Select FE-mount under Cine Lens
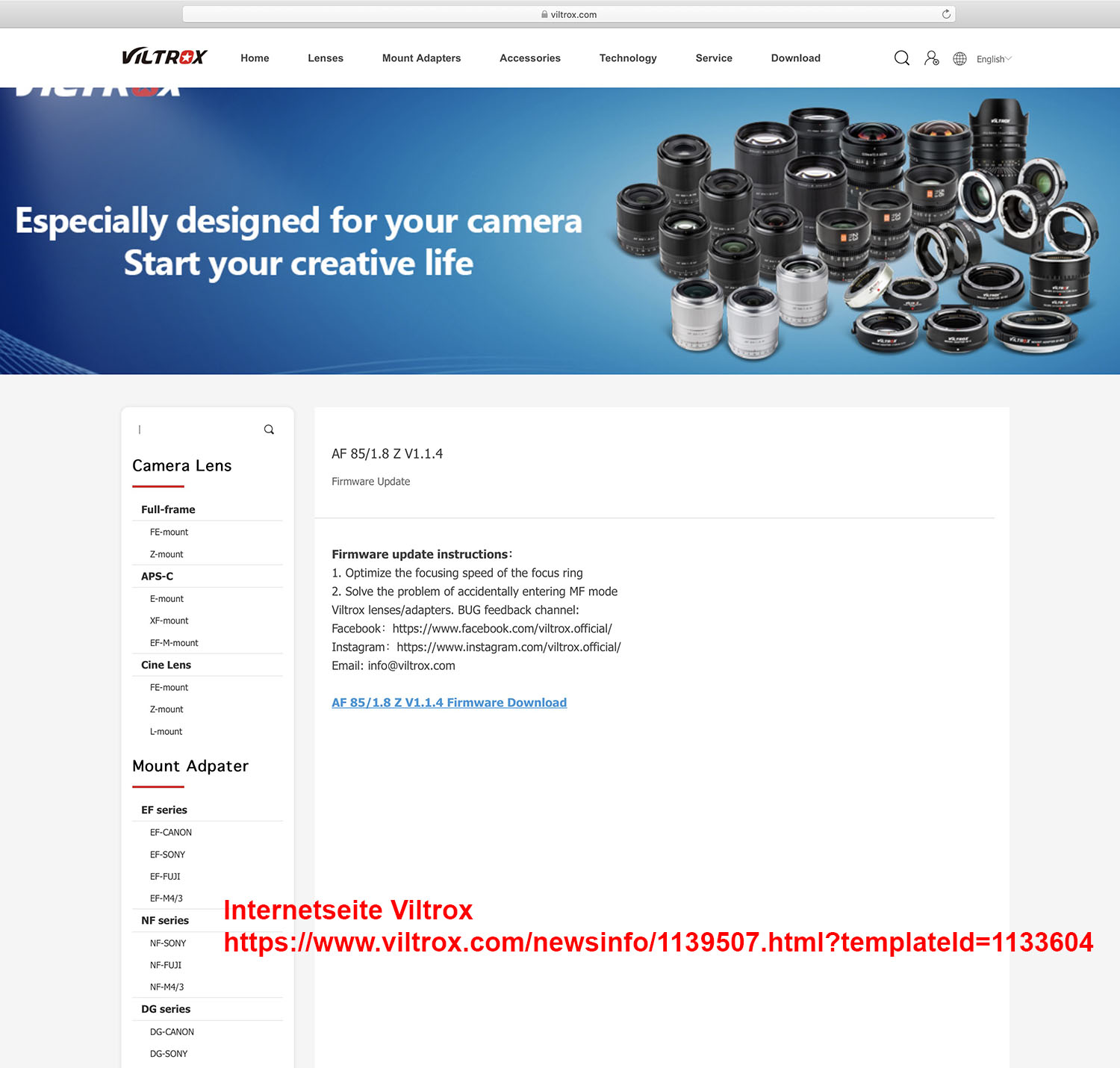Image resolution: width=1120 pixels, height=1068 pixels. coord(169,688)
